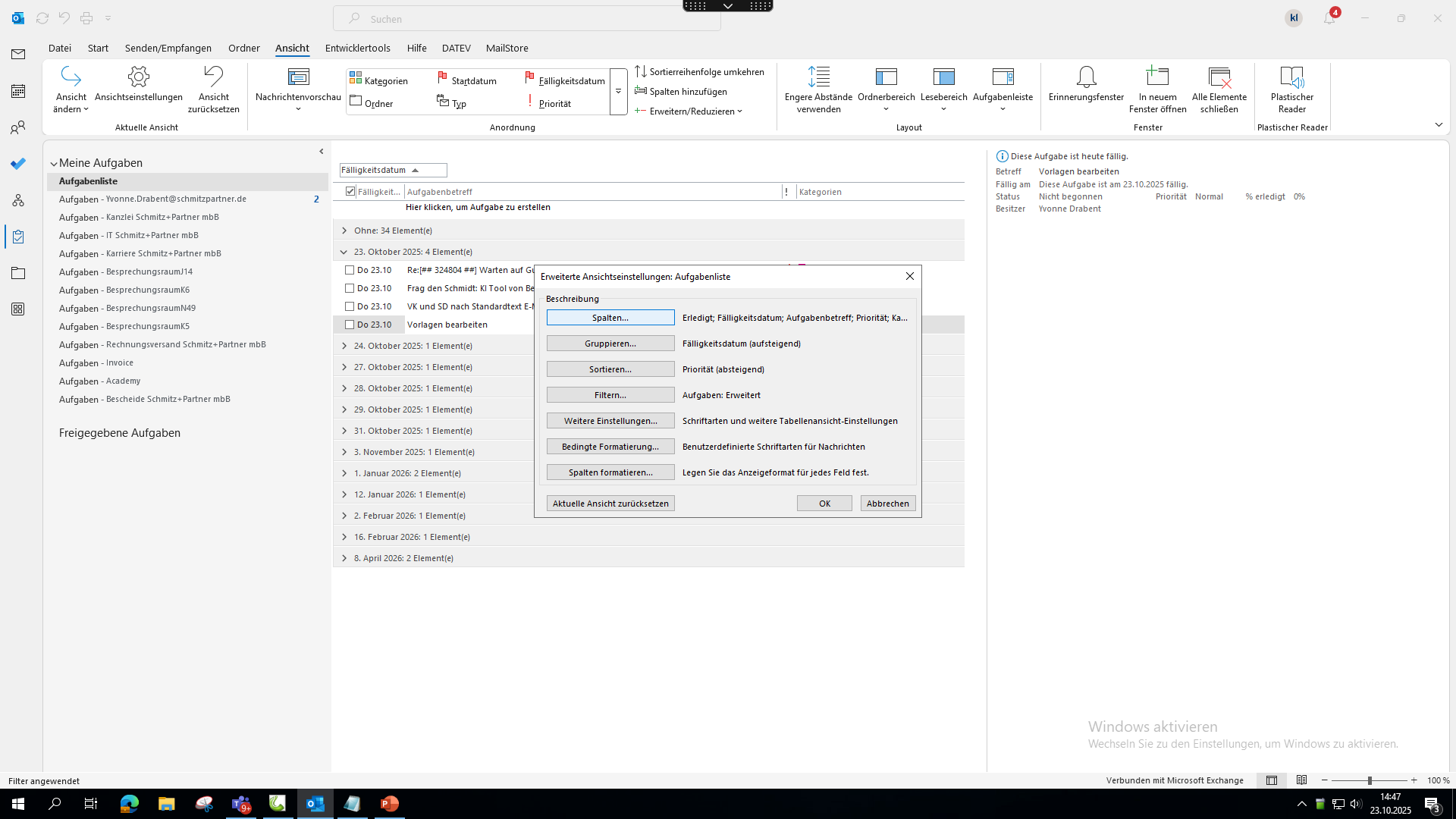Click Filtern... button
The image size is (1456, 819).
click(x=610, y=395)
